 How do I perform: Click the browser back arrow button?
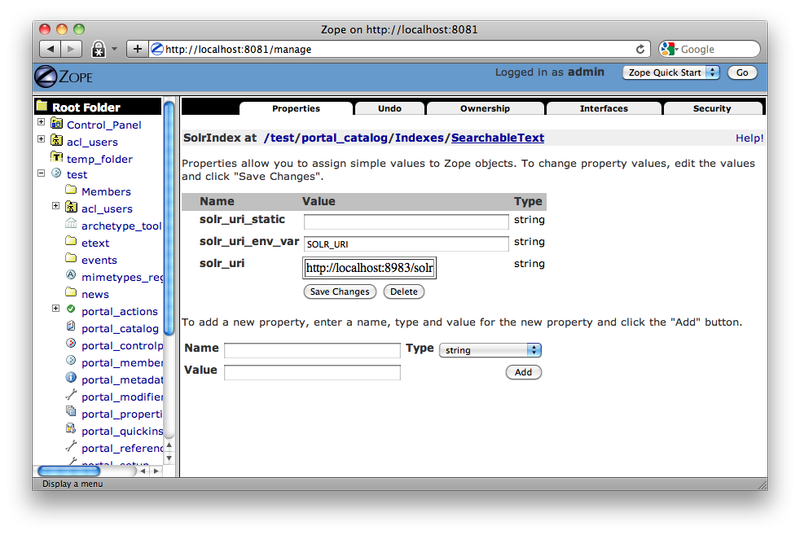[50, 49]
